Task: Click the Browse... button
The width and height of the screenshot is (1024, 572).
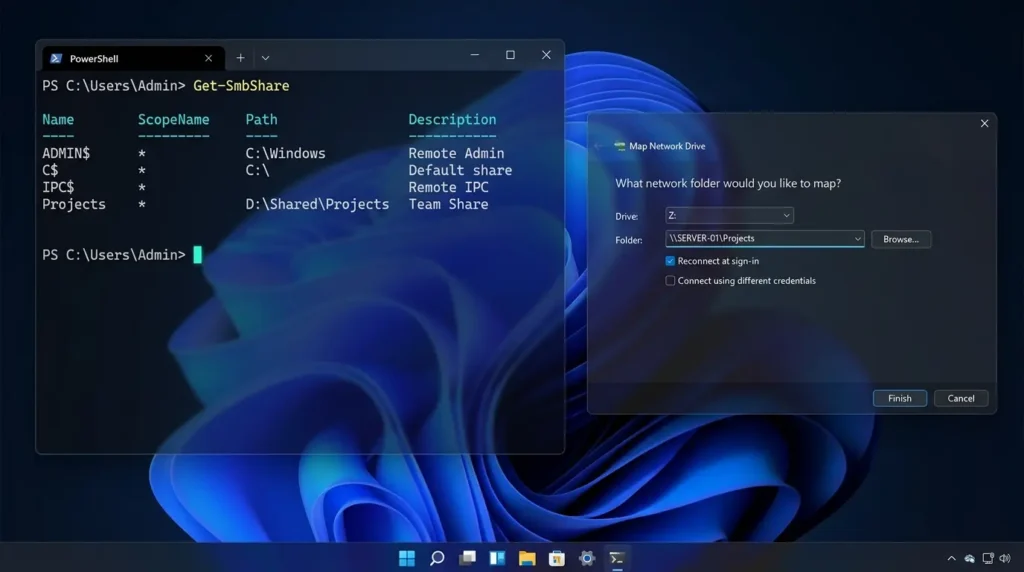Action: 901,239
